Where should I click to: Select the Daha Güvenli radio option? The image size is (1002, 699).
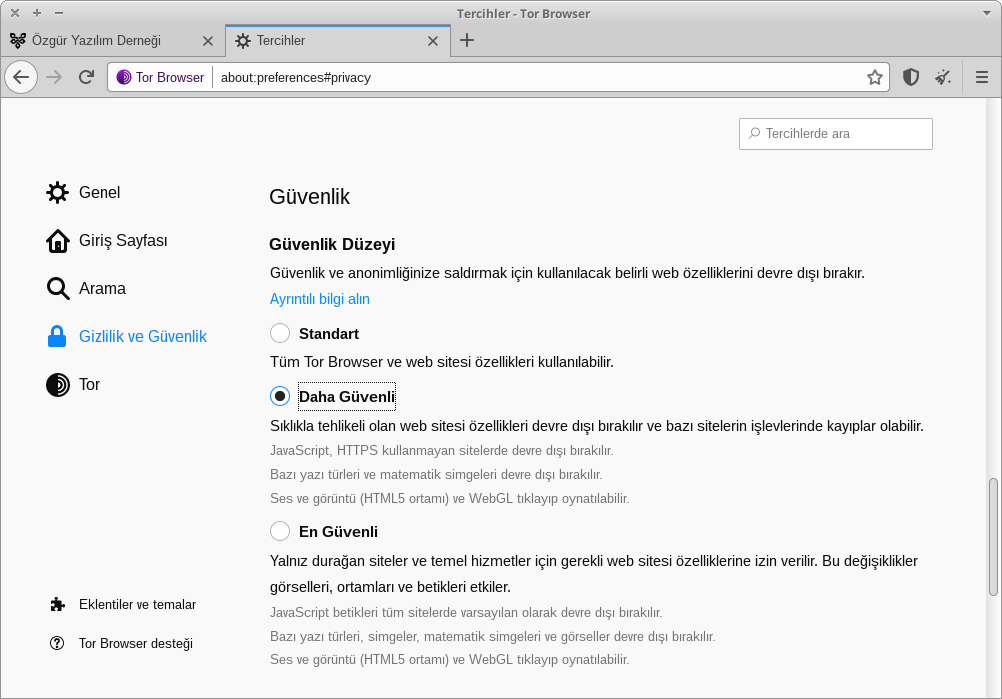point(280,396)
